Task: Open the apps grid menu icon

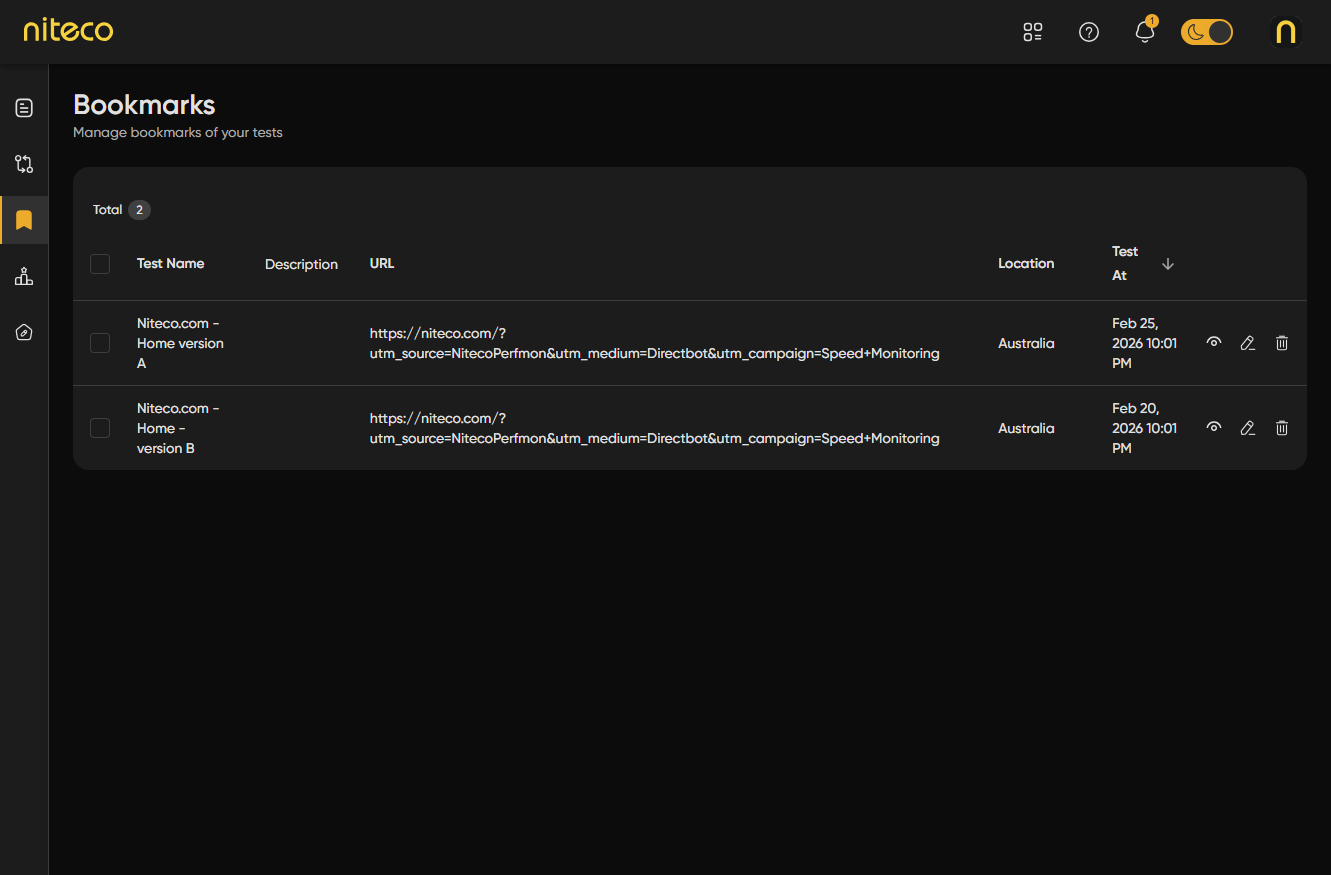Action: pyautogui.click(x=1033, y=32)
